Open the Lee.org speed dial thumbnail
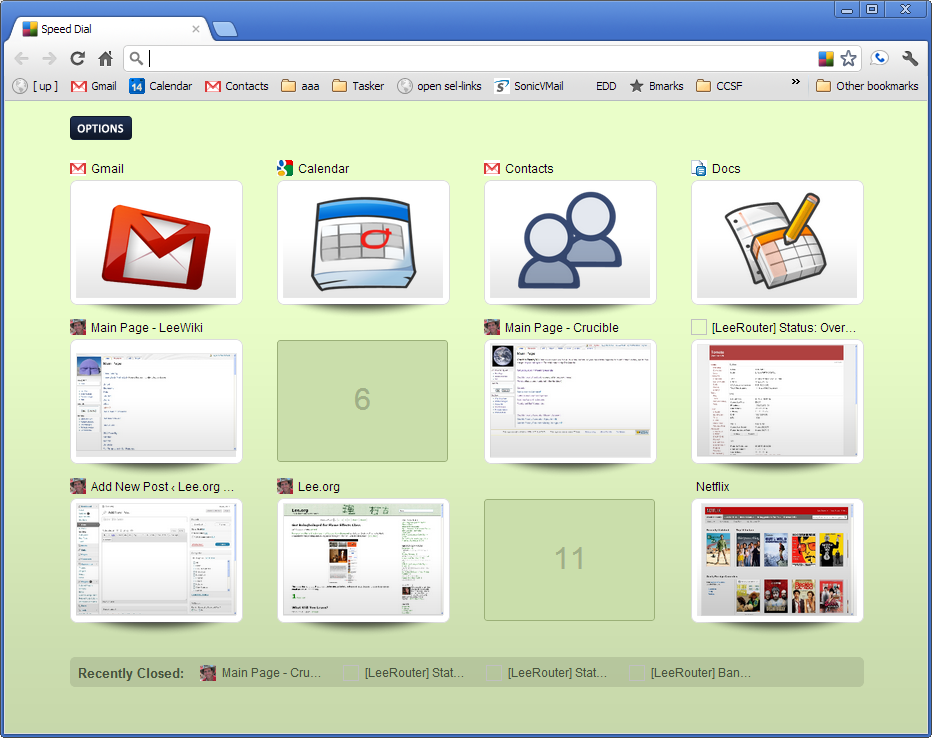The height and width of the screenshot is (738, 932). (363, 560)
